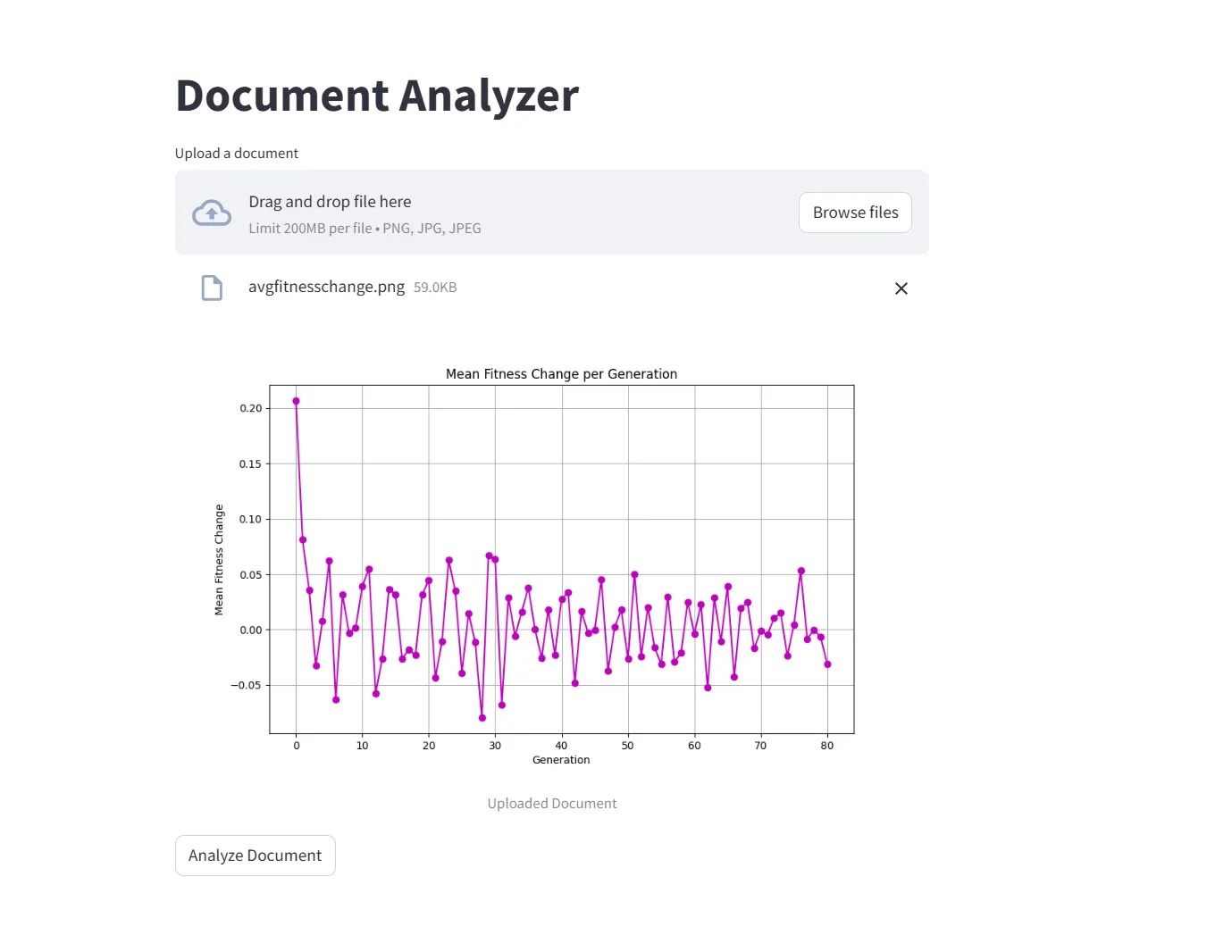Screen dimensions: 1232x952
Task: Click the cloud upload icon
Action: point(212,213)
